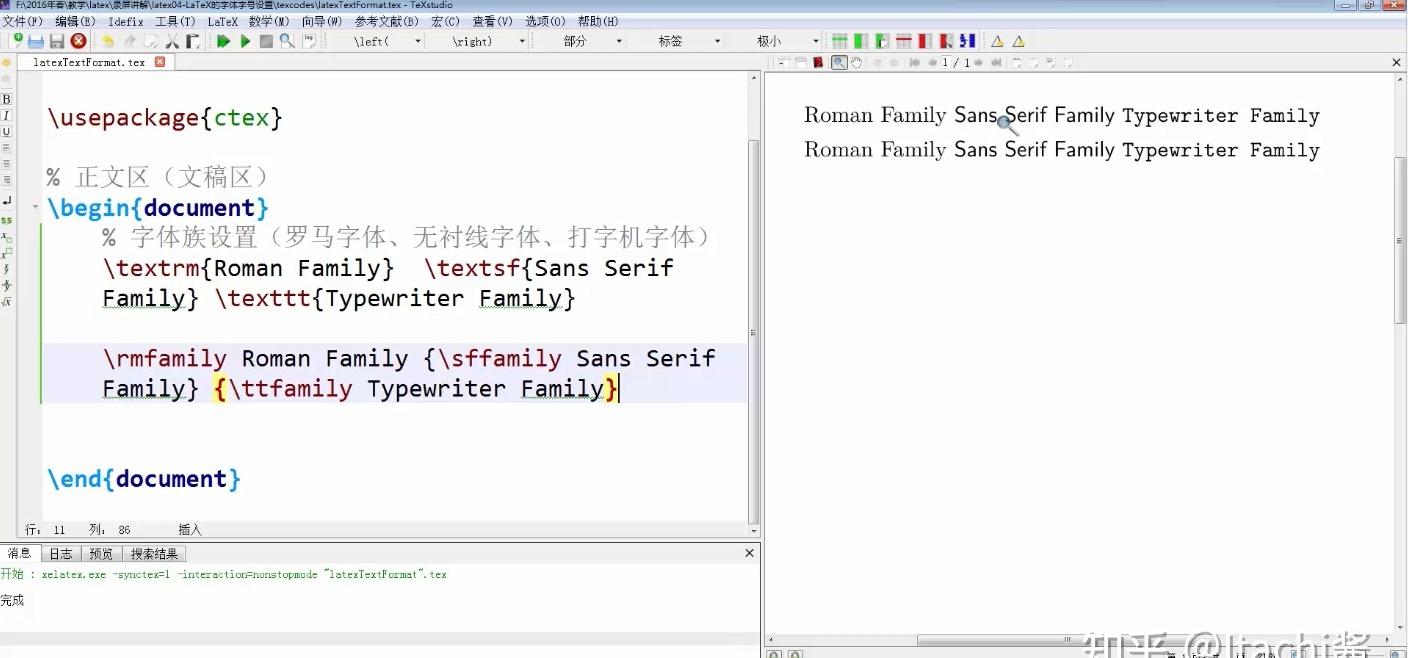Open the 工具(T) menu
This screenshot has height=658, width=1408.
point(175,21)
